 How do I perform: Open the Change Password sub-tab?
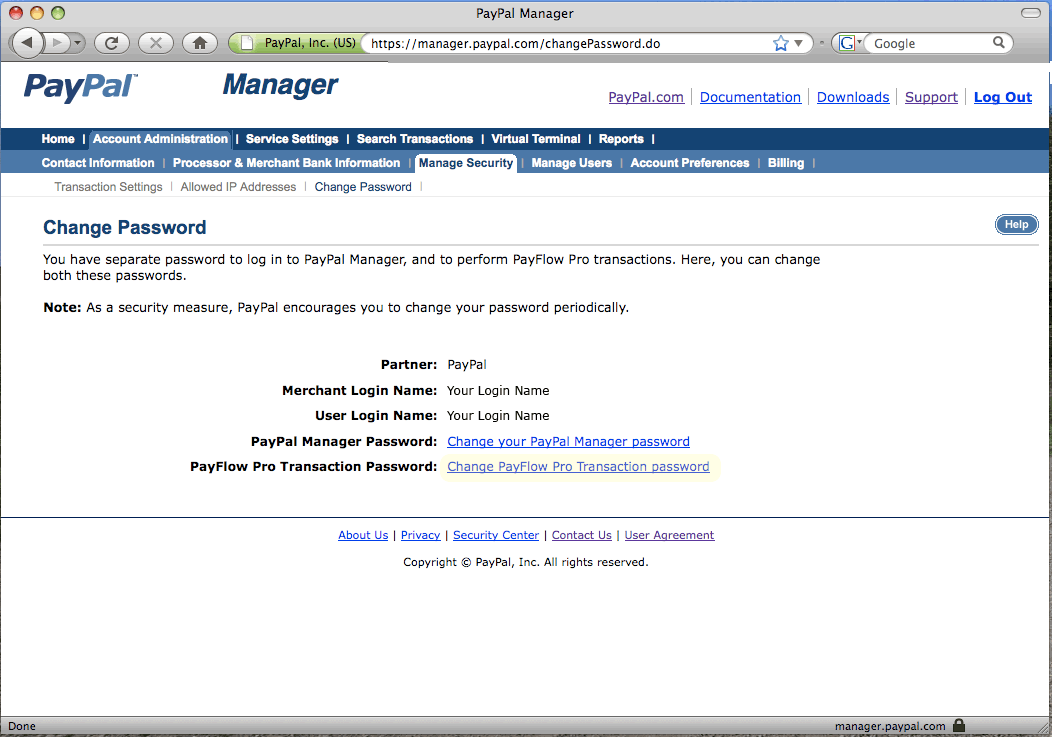[x=363, y=187]
